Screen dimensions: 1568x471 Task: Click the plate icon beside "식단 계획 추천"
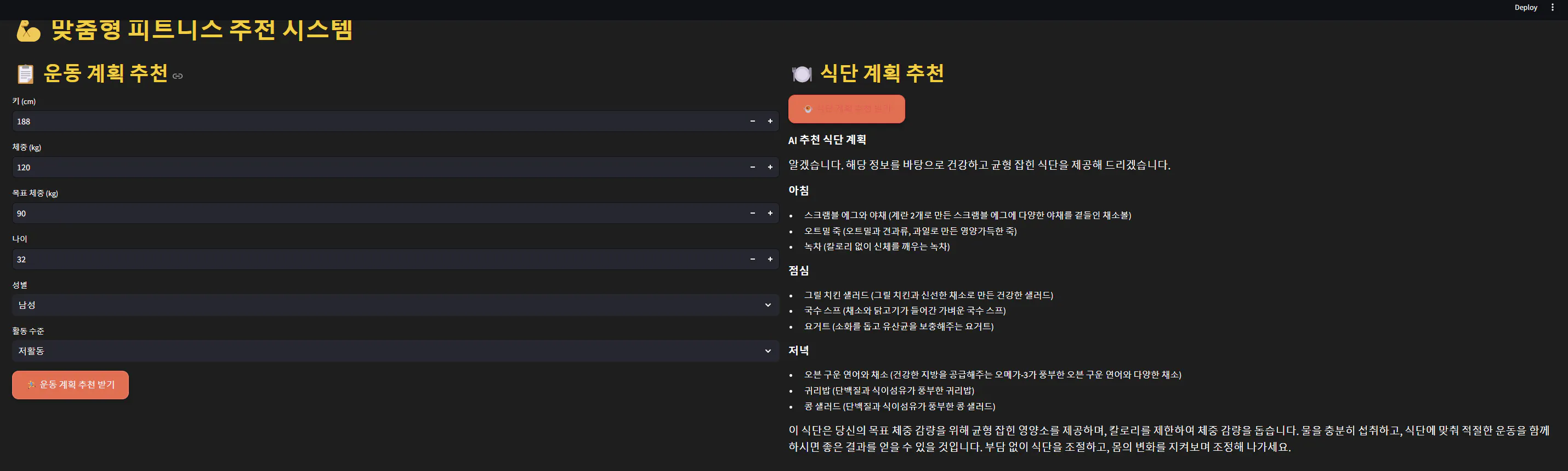click(802, 73)
